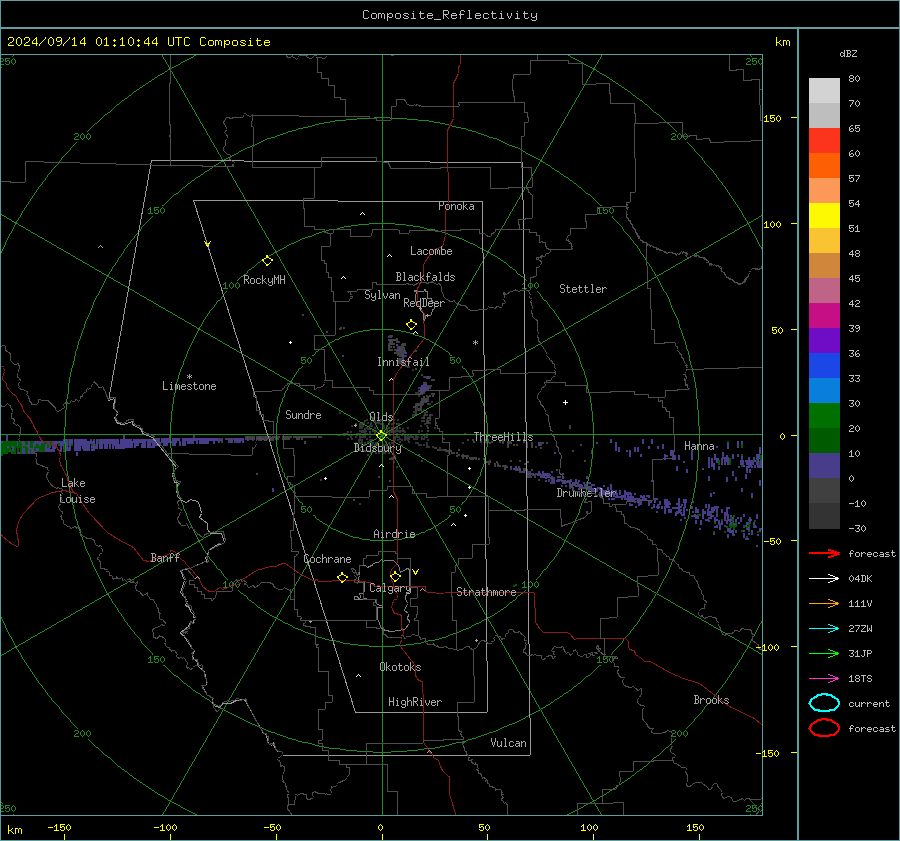Click the Calgary city label
The height and width of the screenshot is (841, 900).
pyautogui.click(x=390, y=588)
